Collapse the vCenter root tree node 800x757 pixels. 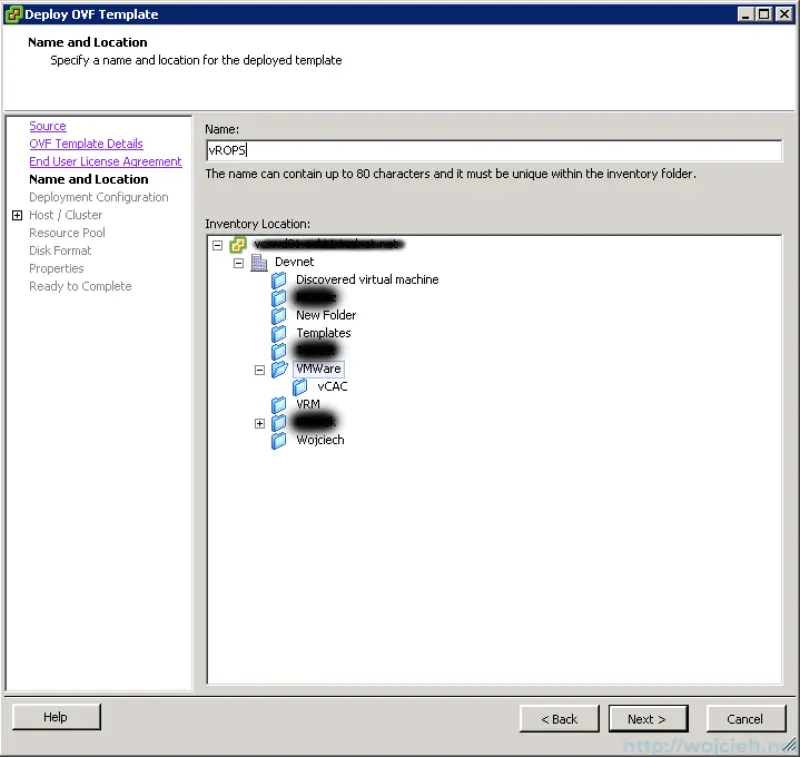point(216,243)
